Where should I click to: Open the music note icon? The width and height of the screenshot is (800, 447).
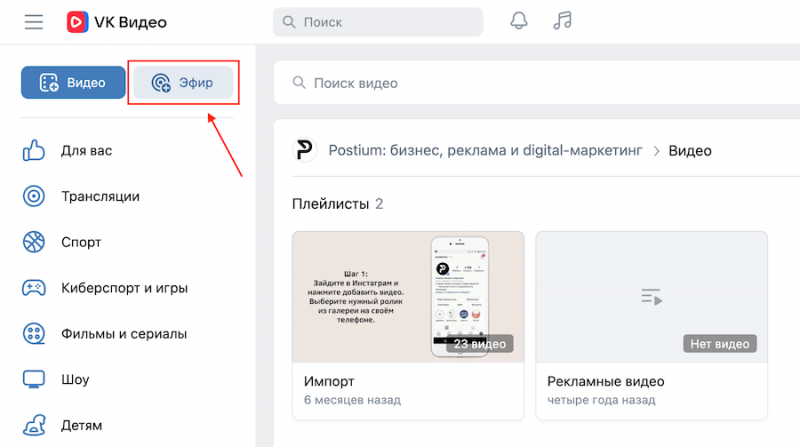563,21
